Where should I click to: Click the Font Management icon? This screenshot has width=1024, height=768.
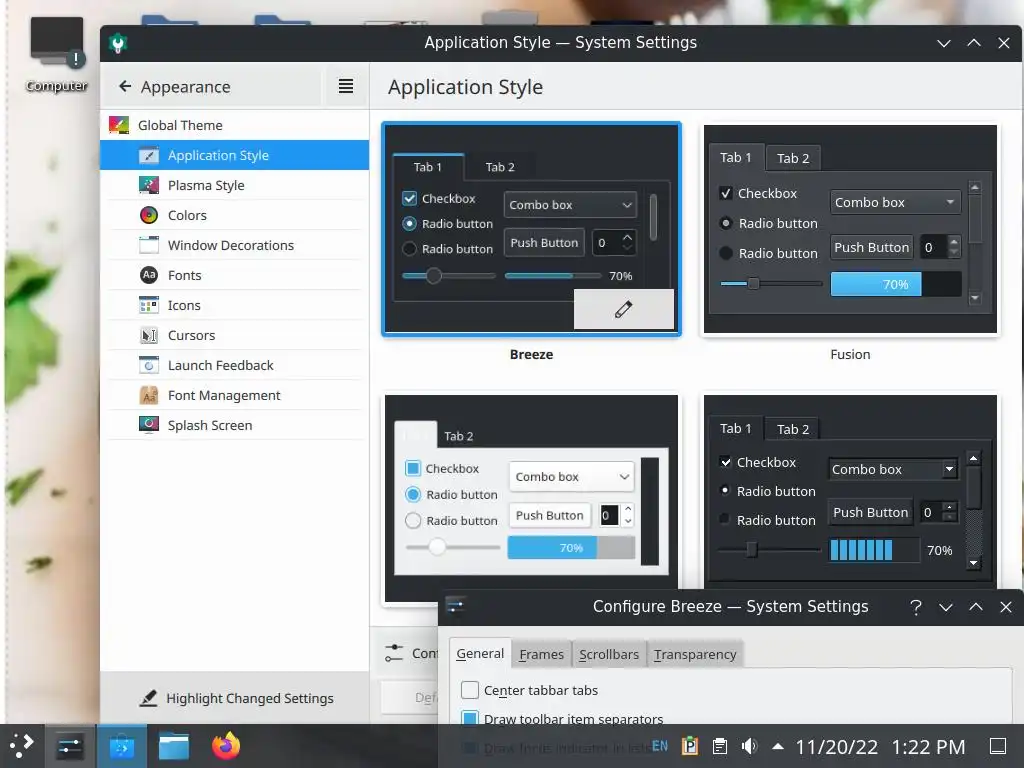click(x=149, y=395)
